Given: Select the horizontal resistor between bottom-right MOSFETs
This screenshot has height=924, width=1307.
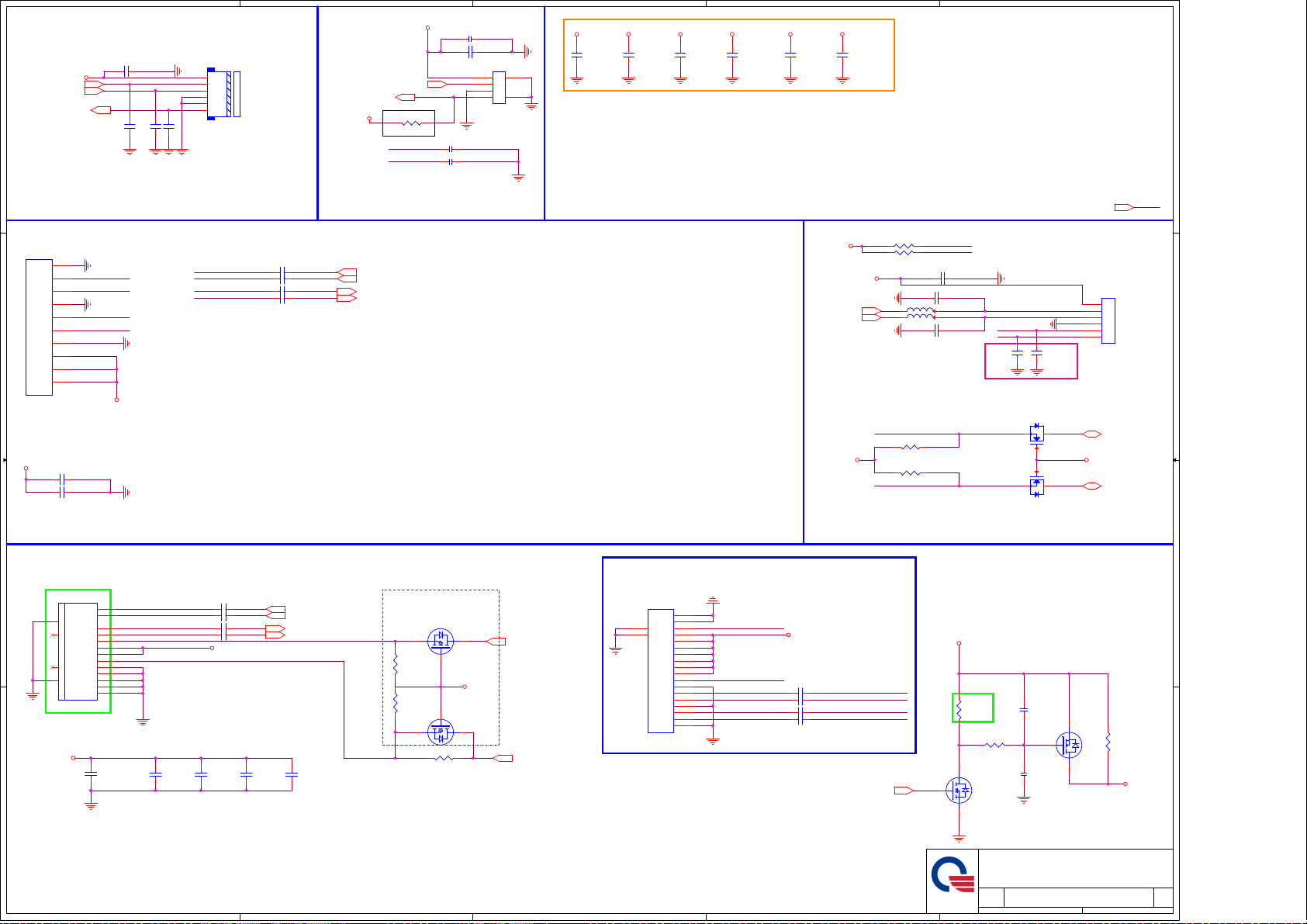Looking at the screenshot, I should click(994, 745).
